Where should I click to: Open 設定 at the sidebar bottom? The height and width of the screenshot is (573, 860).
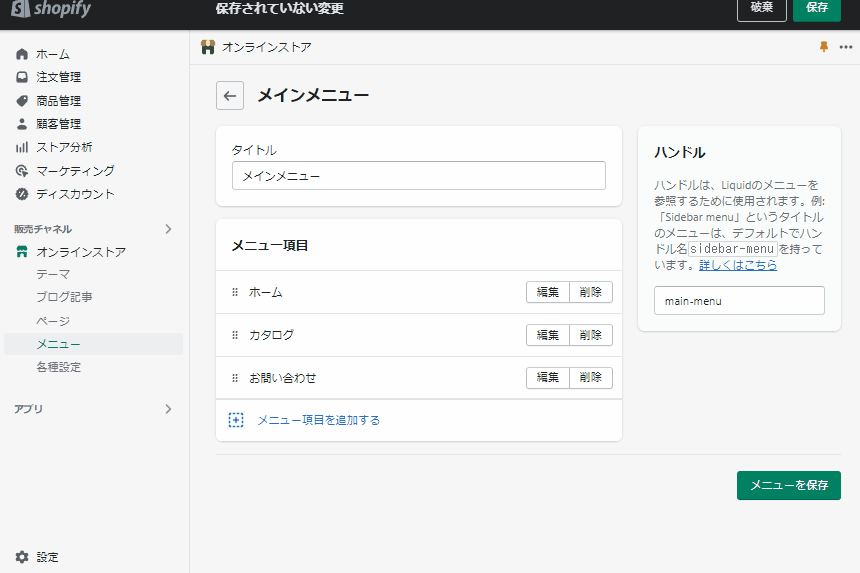[47, 557]
